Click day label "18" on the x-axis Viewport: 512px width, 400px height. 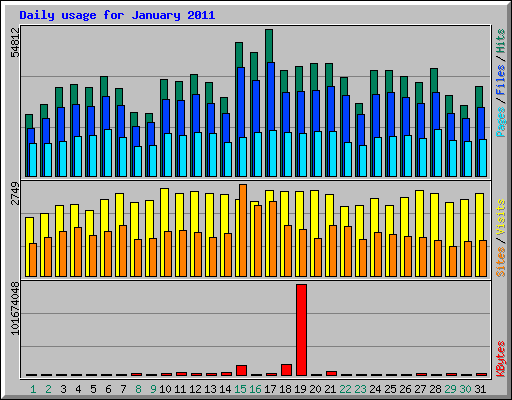[x=285, y=389]
